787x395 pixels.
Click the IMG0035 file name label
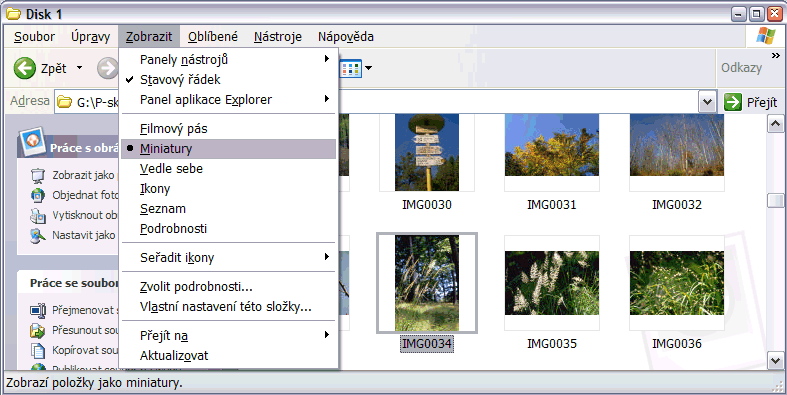point(552,344)
